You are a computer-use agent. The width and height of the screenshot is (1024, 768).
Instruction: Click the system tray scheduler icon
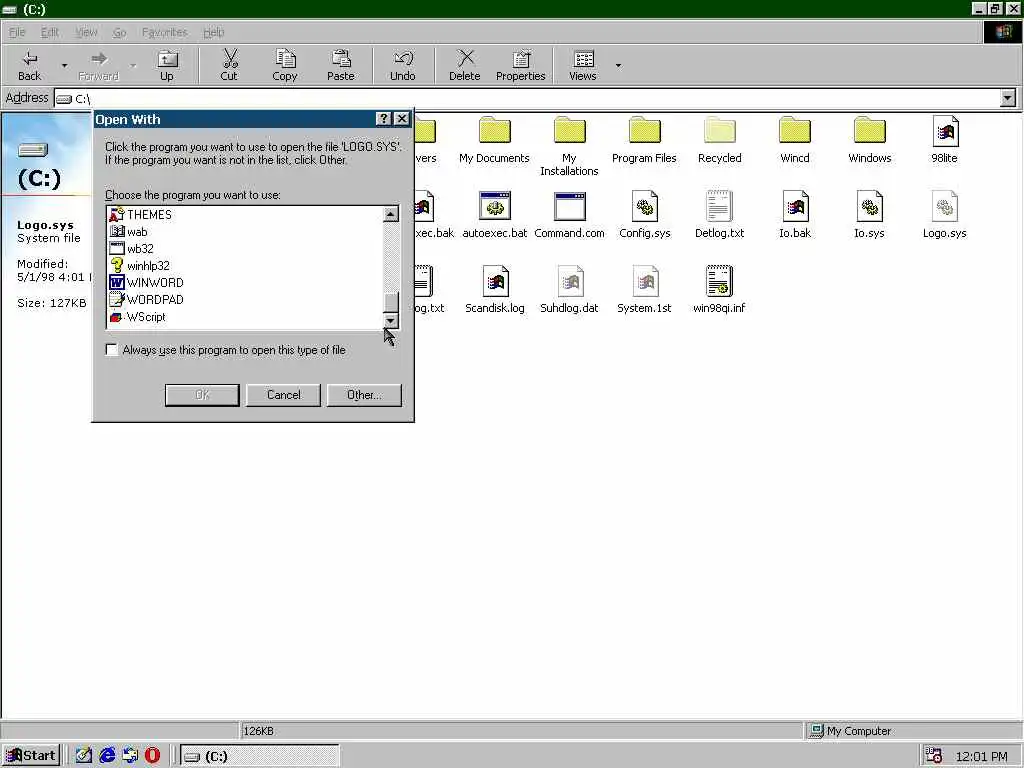pos(934,756)
